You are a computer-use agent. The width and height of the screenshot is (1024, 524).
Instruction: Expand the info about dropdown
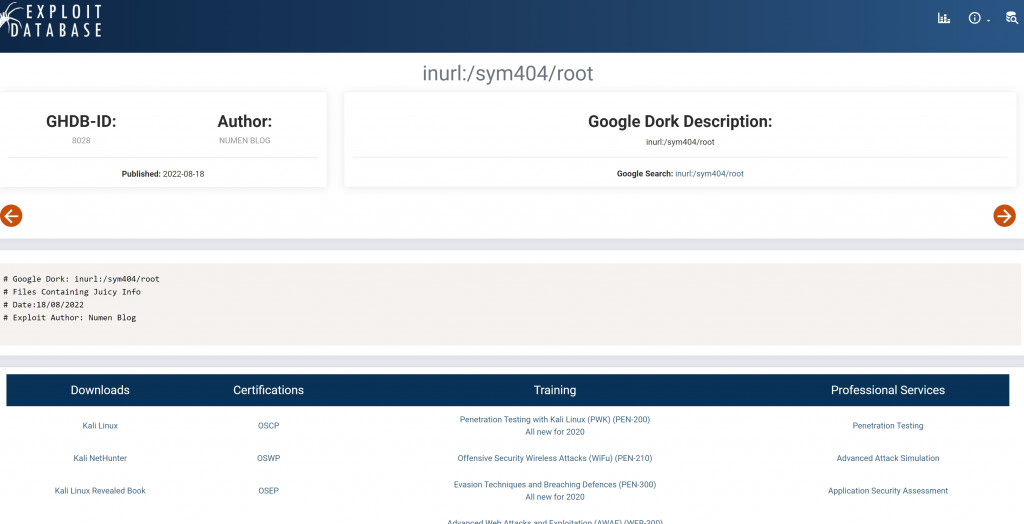979,18
